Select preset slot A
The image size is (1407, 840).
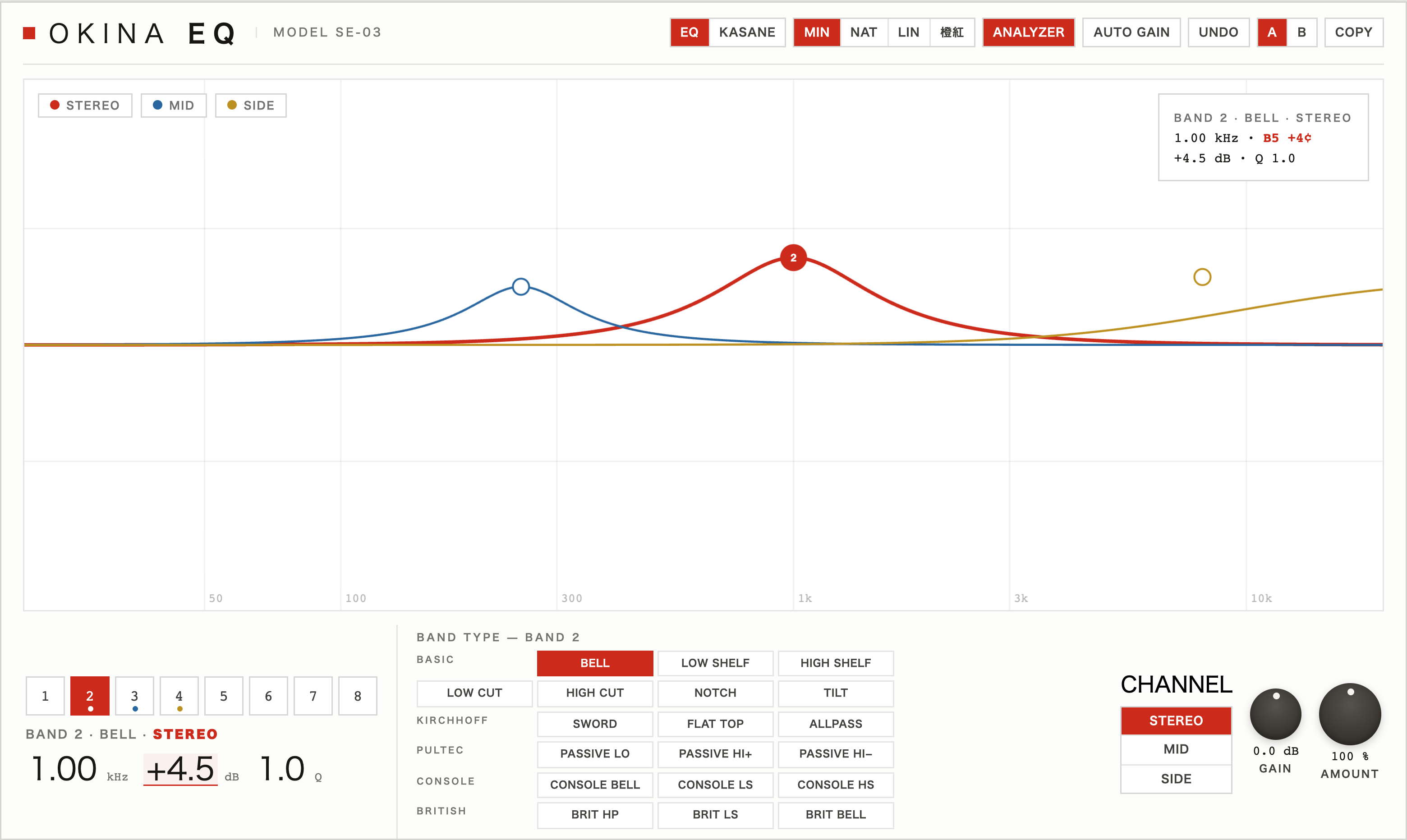pyautogui.click(x=1271, y=32)
